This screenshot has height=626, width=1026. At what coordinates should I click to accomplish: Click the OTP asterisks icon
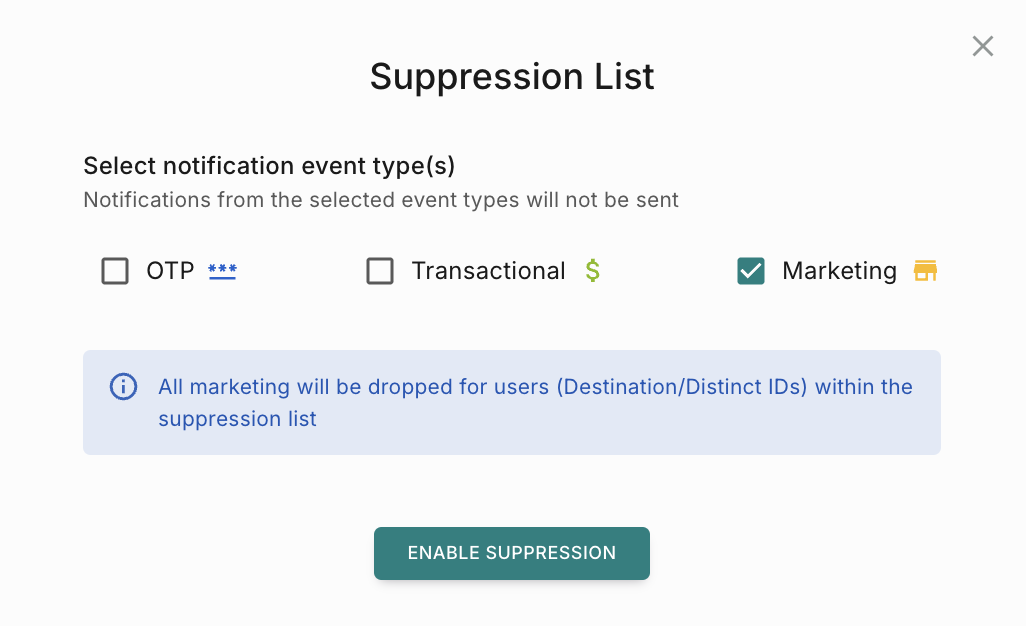[x=222, y=271]
